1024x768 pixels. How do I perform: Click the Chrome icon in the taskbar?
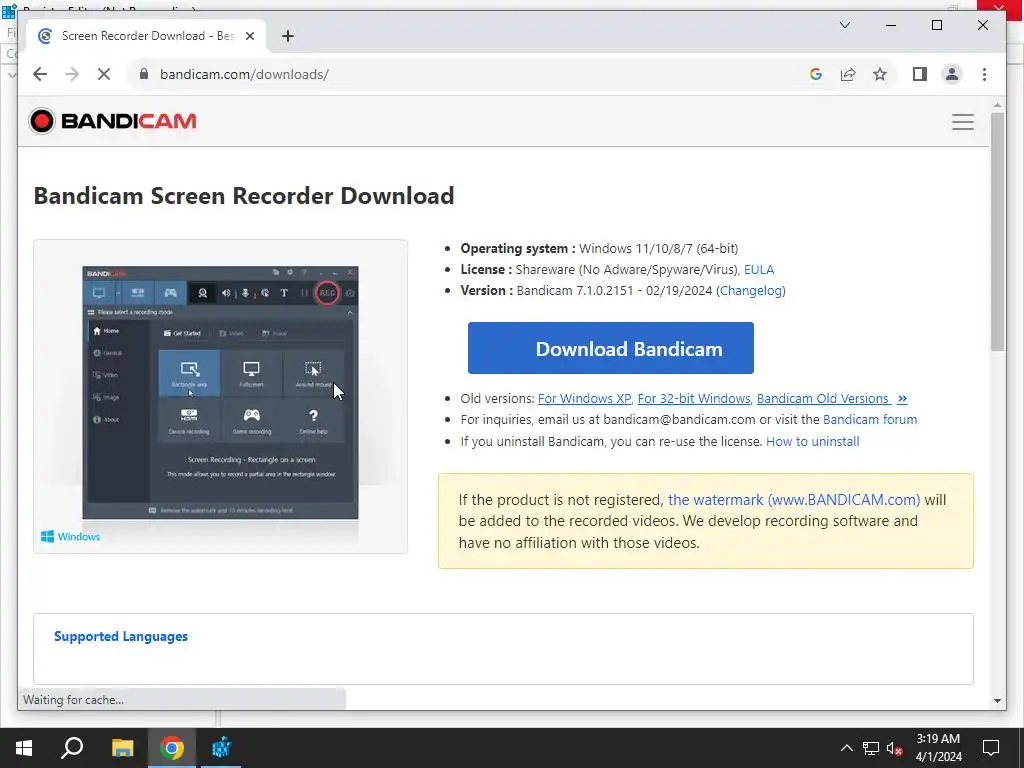(172, 748)
